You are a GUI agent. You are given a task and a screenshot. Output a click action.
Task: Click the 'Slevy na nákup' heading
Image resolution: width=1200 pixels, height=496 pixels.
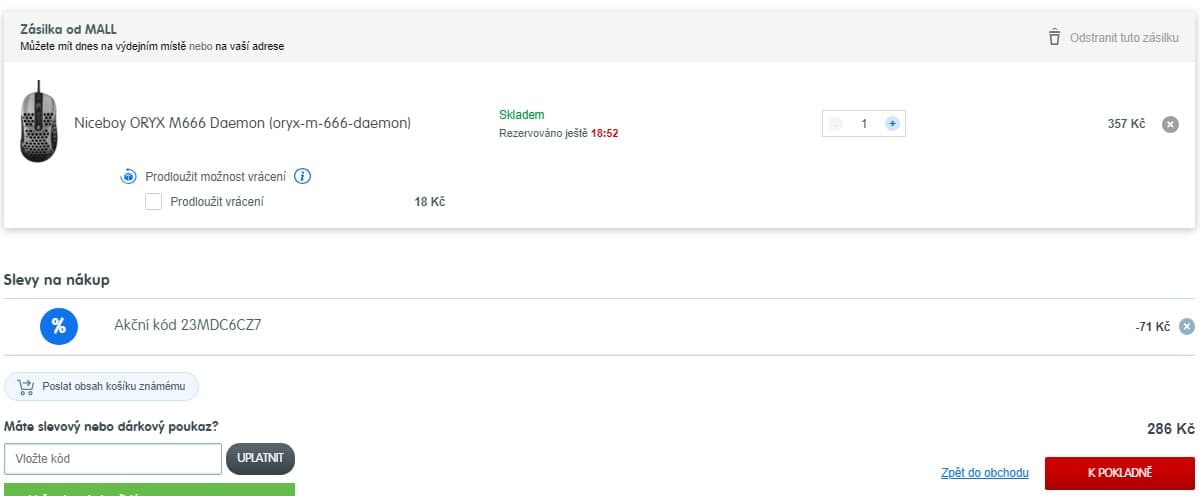pos(57,280)
